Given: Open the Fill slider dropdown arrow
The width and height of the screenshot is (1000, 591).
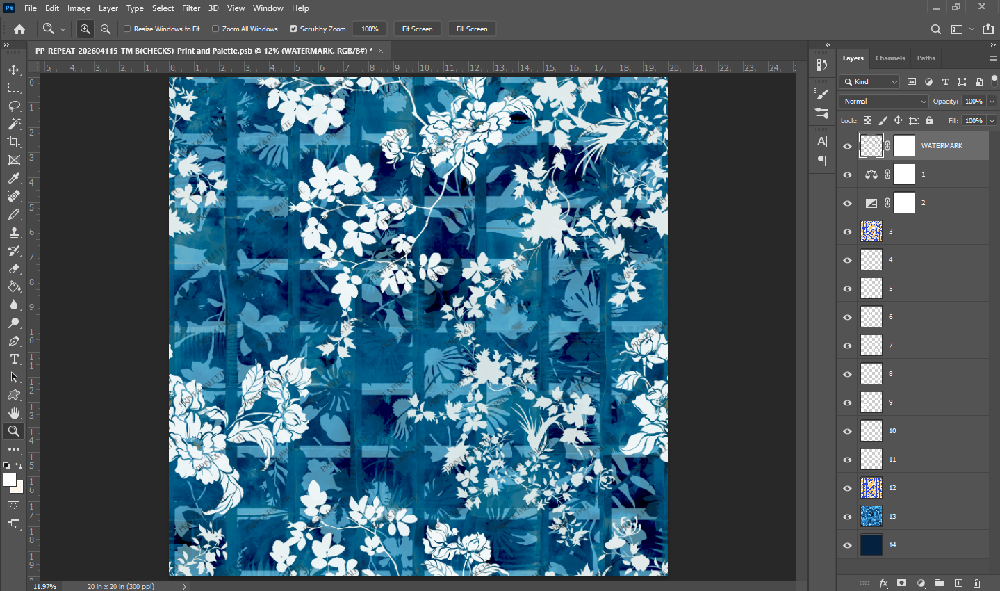Looking at the screenshot, I should [x=992, y=120].
